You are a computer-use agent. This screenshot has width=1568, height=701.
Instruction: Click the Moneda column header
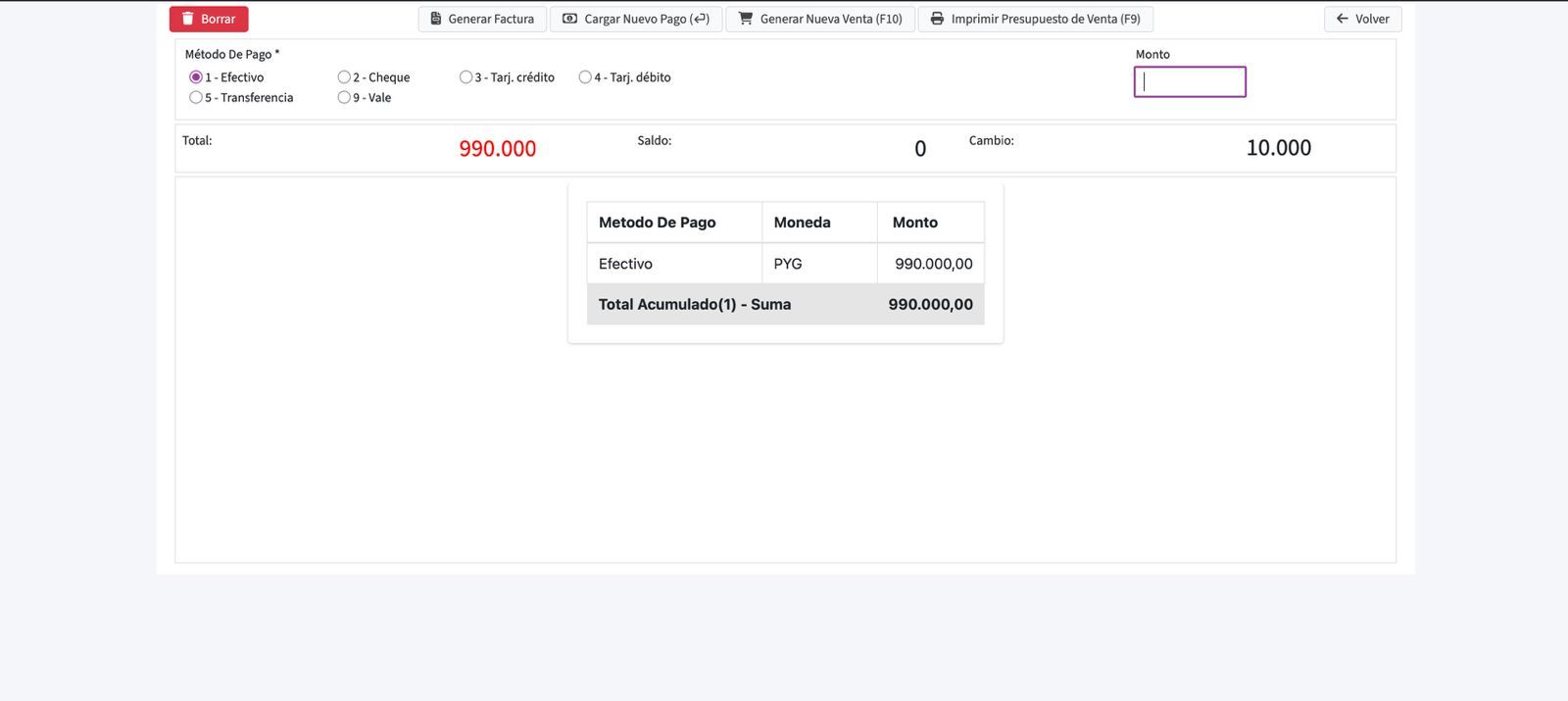pos(802,223)
